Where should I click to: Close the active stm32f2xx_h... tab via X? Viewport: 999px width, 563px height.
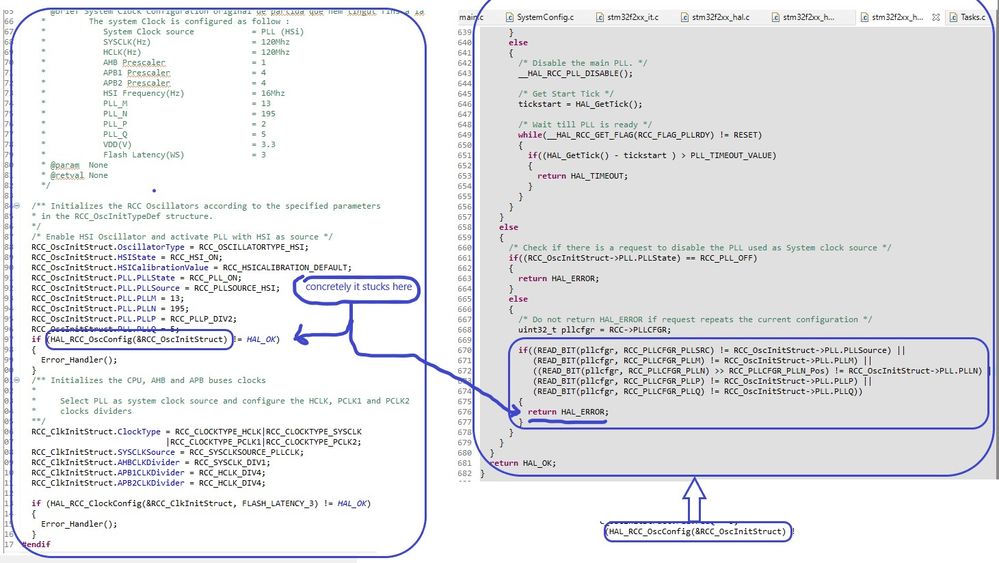(x=936, y=17)
